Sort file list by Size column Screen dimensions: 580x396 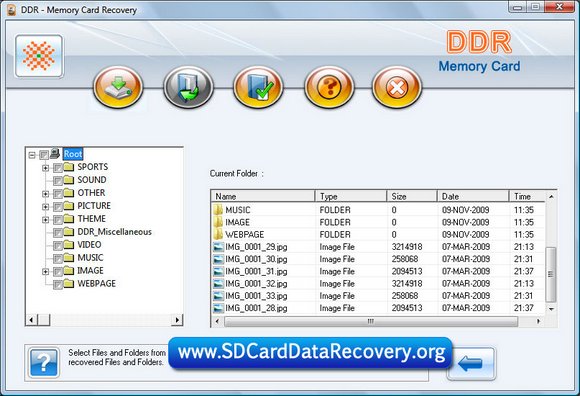[412, 196]
